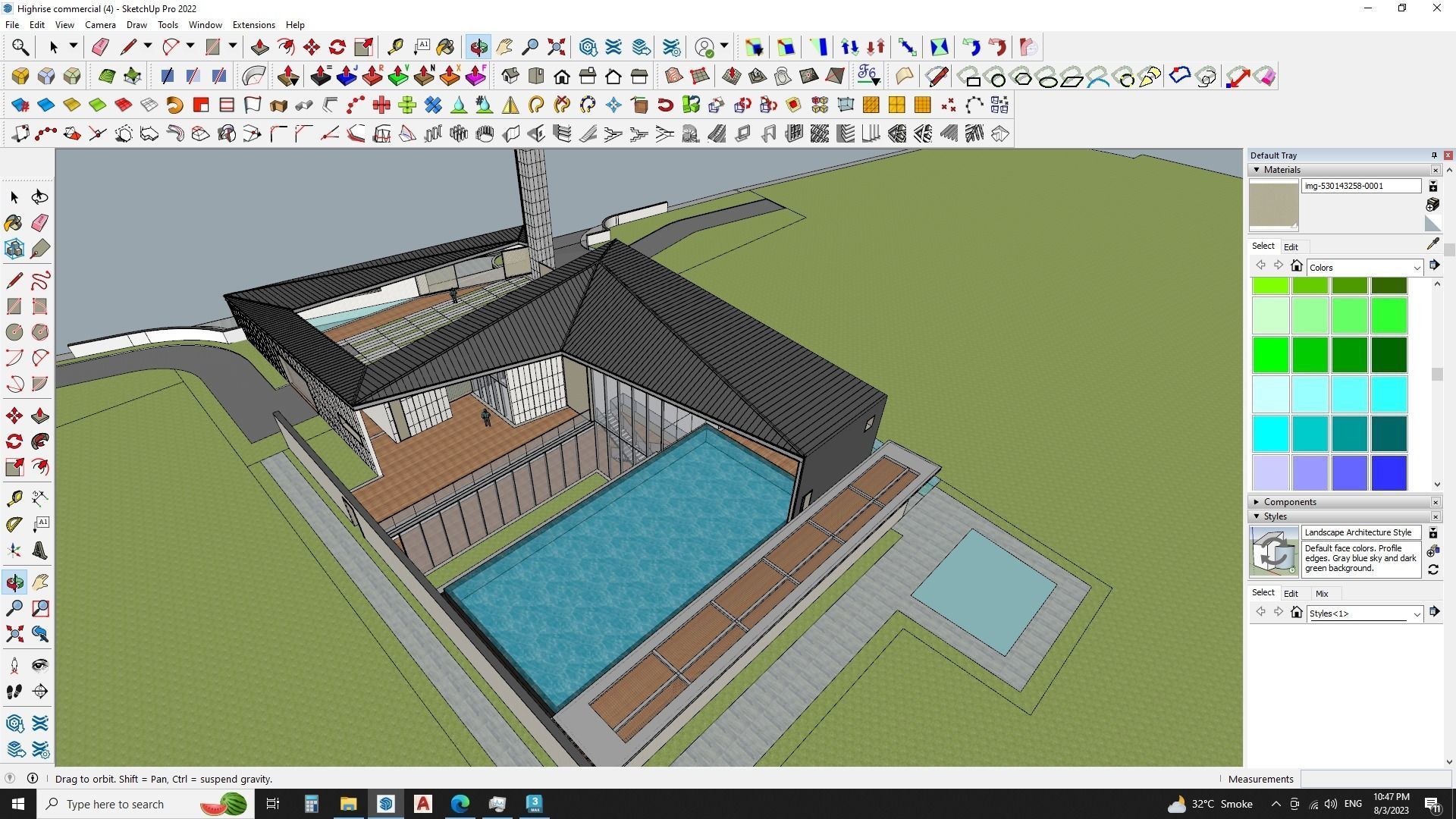The width and height of the screenshot is (1456, 819).
Task: Toggle the Default Tray pin auto-hide
Action: pos(1434,155)
